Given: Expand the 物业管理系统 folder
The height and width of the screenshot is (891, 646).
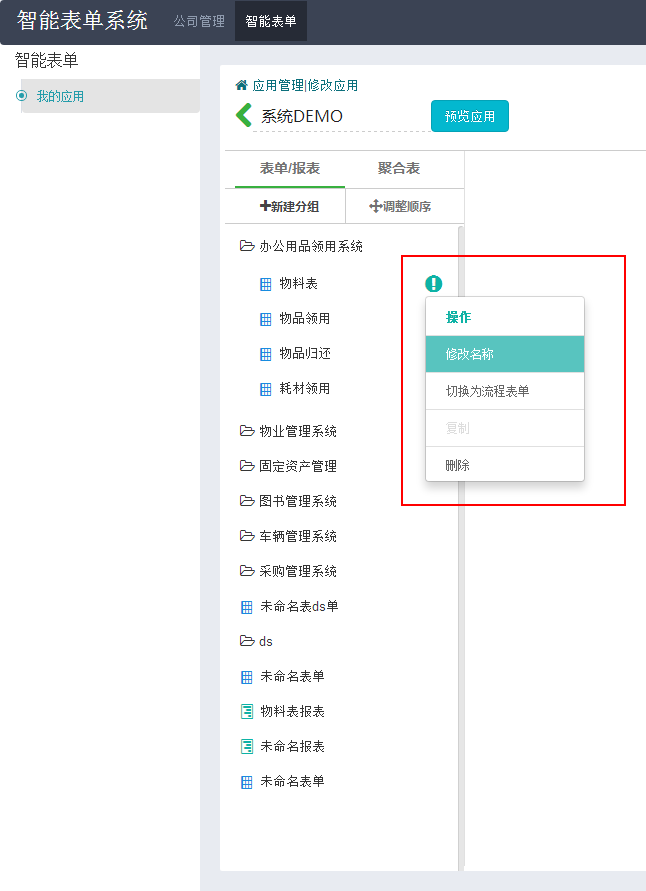Looking at the screenshot, I should [x=288, y=431].
